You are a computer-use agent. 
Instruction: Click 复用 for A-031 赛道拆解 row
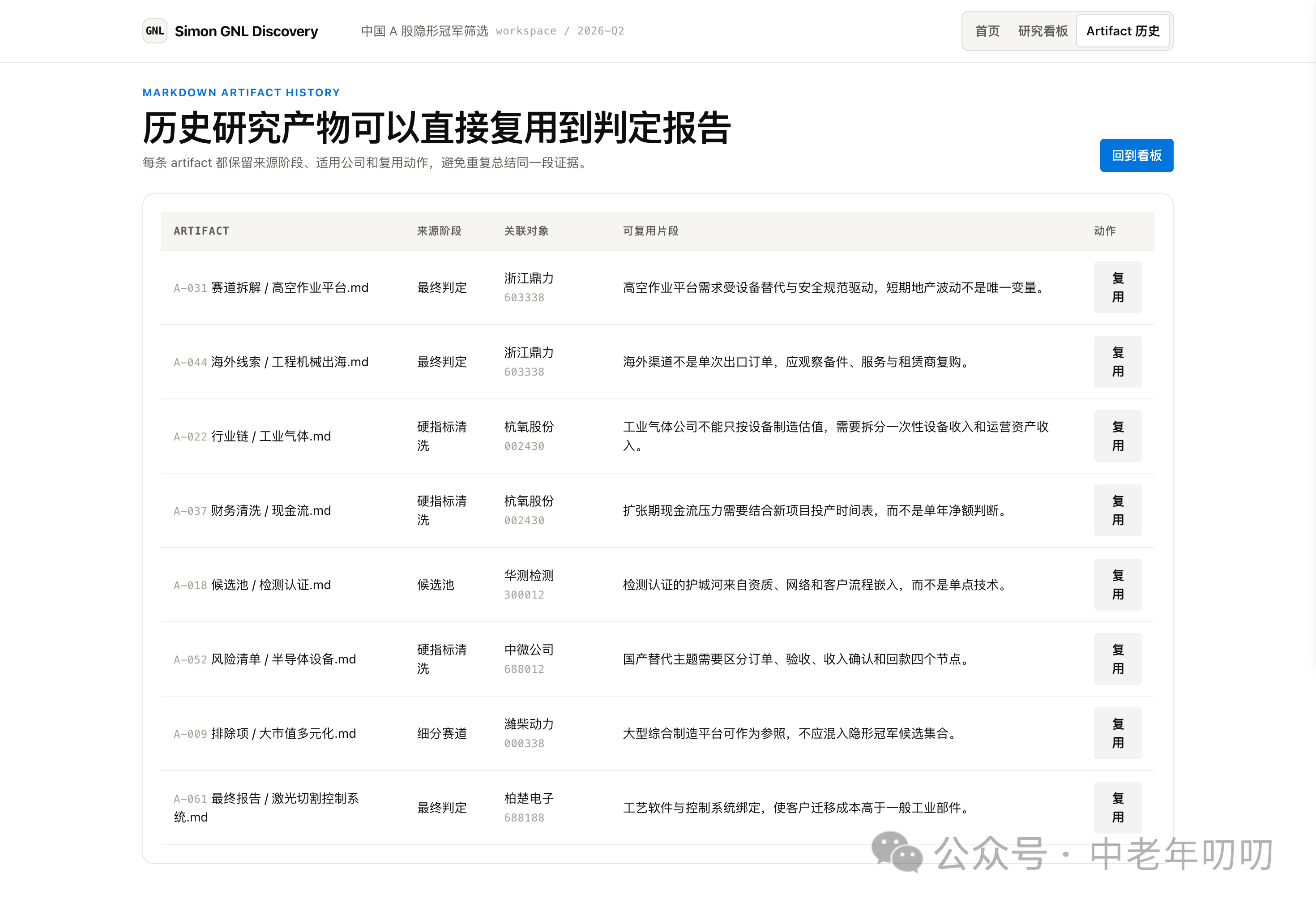click(1118, 287)
